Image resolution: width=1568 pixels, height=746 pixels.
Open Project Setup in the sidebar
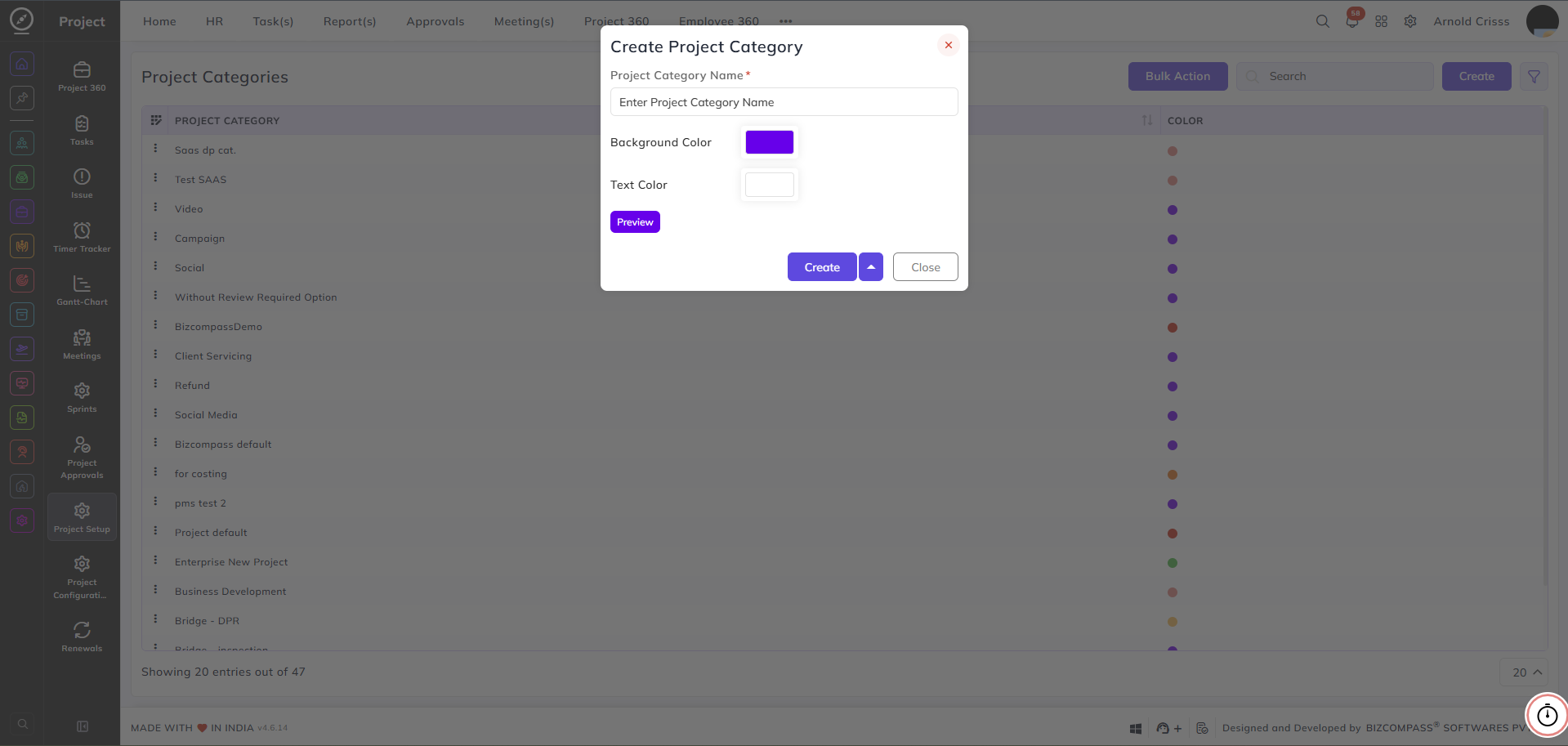pos(82,518)
